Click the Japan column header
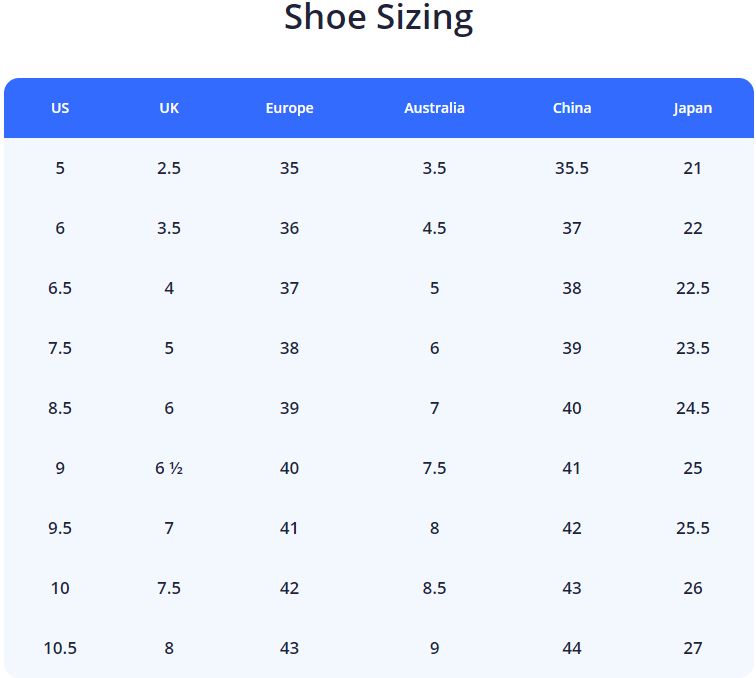This screenshot has width=756, height=678. (x=693, y=108)
